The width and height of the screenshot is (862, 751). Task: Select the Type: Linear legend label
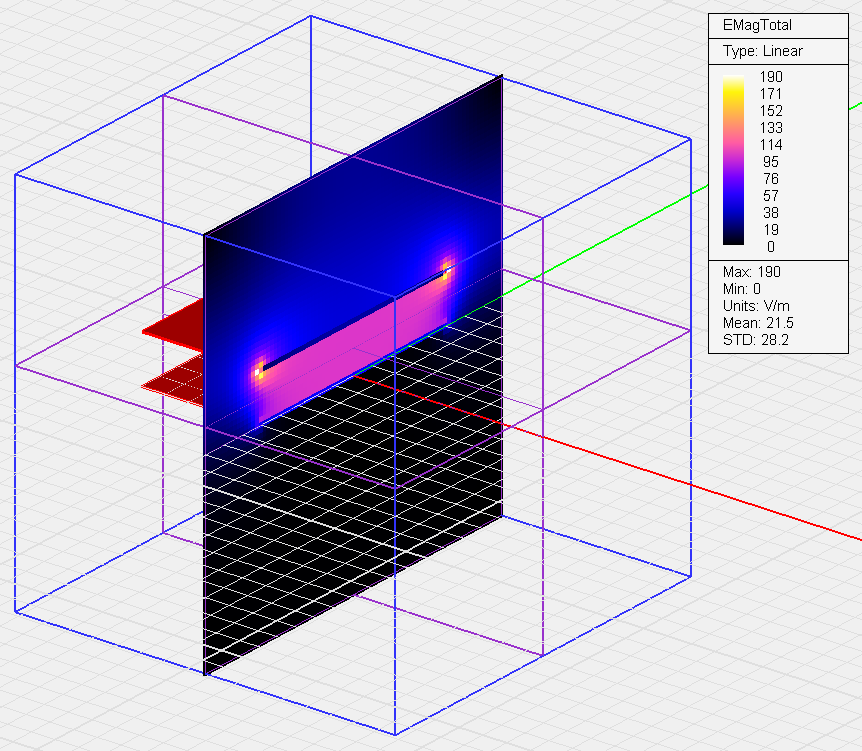762,51
